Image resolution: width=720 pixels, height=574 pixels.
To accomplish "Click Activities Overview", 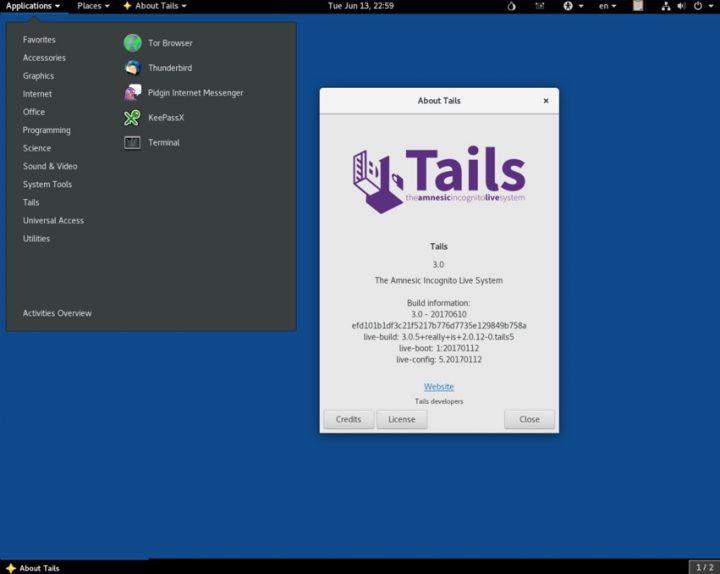I will tap(57, 313).
